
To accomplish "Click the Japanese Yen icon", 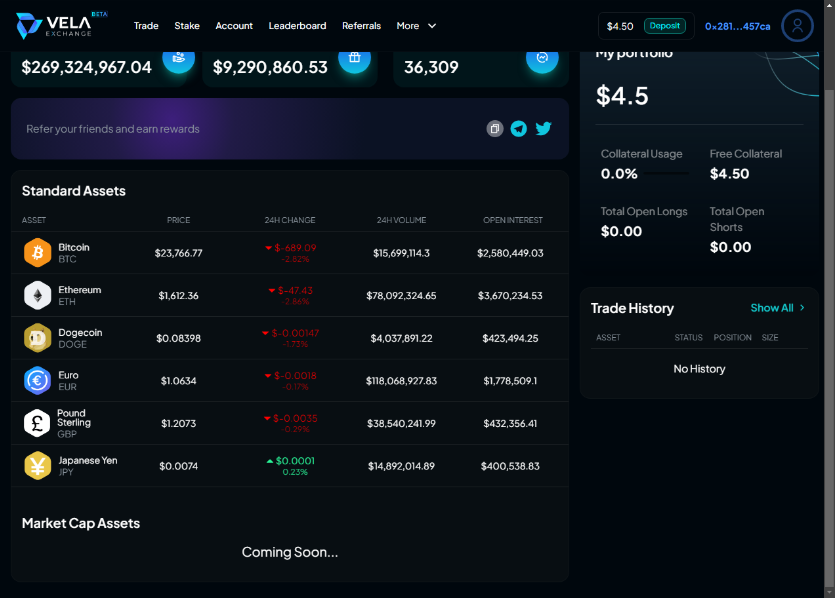I will pos(37,466).
